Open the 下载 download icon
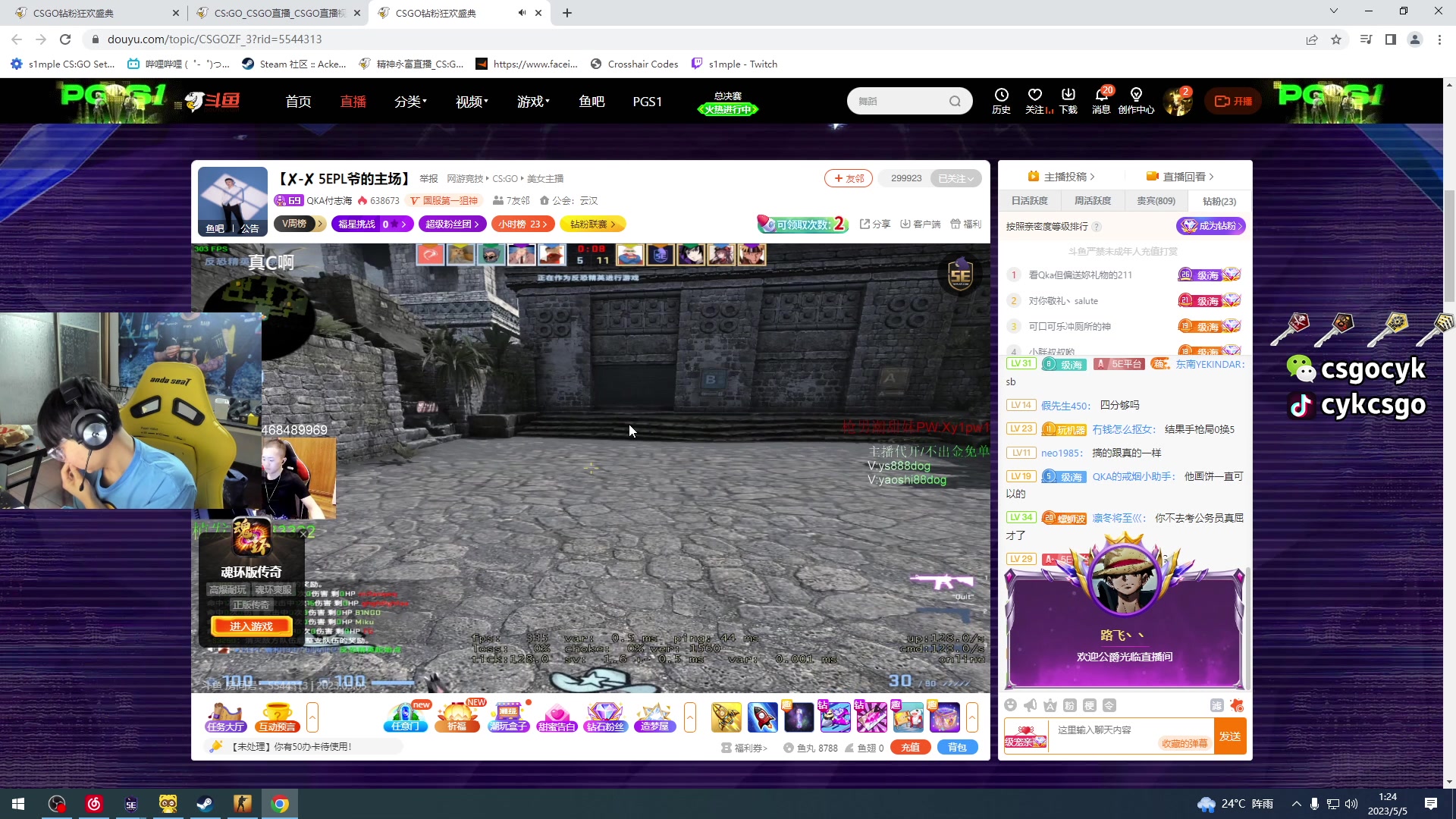Screen dimensions: 1456x819 click(1068, 100)
